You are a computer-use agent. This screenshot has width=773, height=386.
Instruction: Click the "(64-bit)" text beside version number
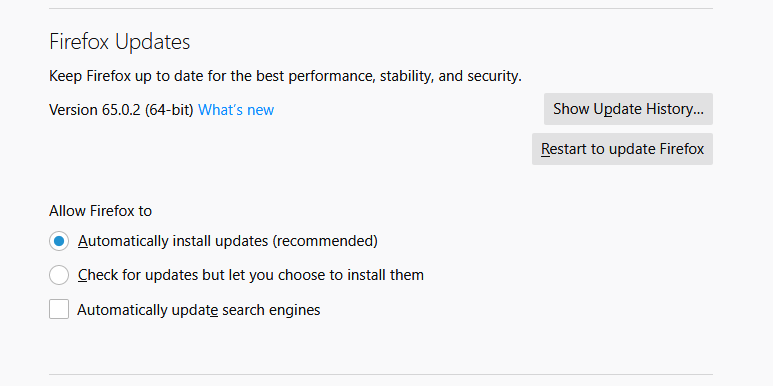point(169,109)
